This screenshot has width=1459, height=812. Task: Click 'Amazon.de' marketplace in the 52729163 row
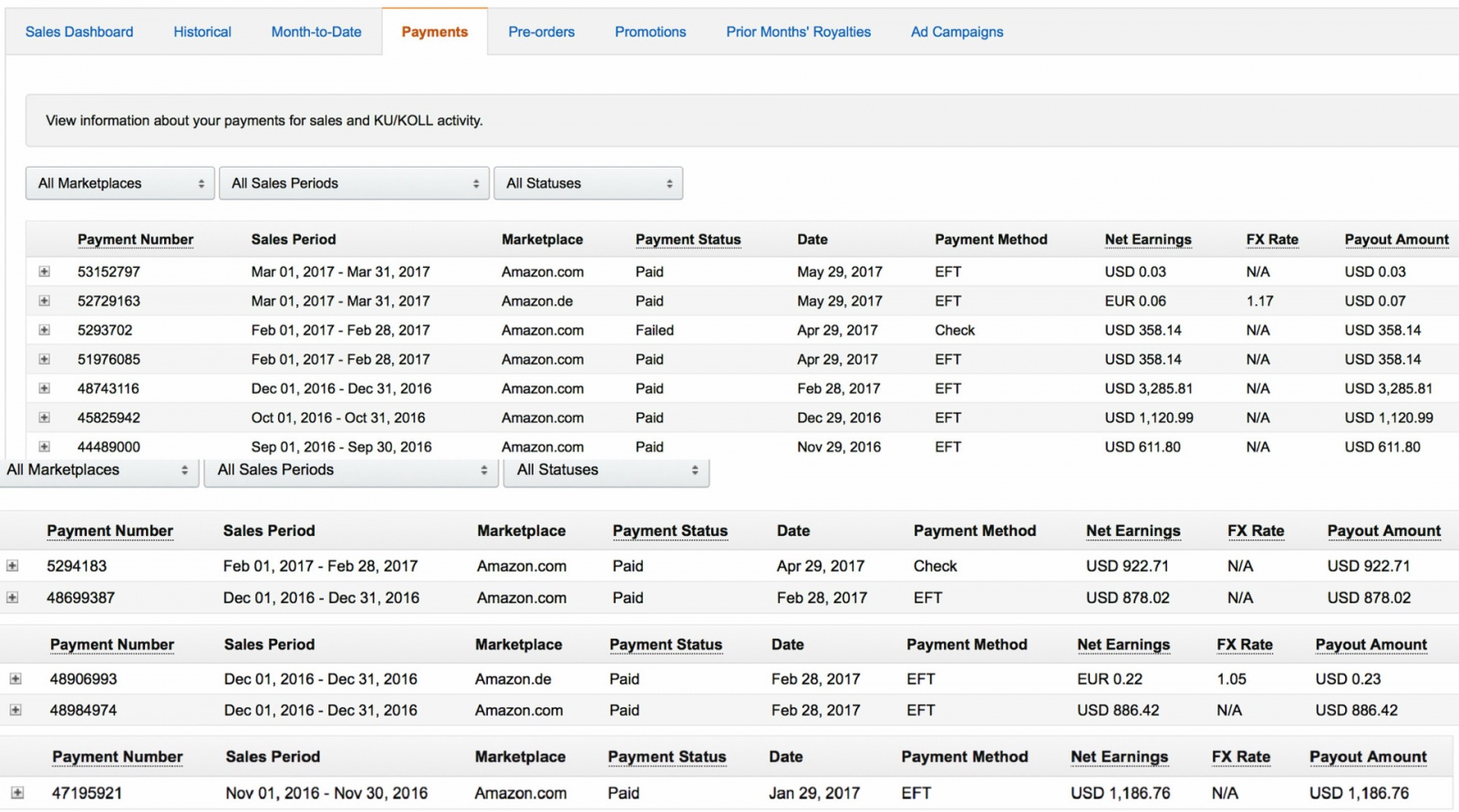click(538, 301)
